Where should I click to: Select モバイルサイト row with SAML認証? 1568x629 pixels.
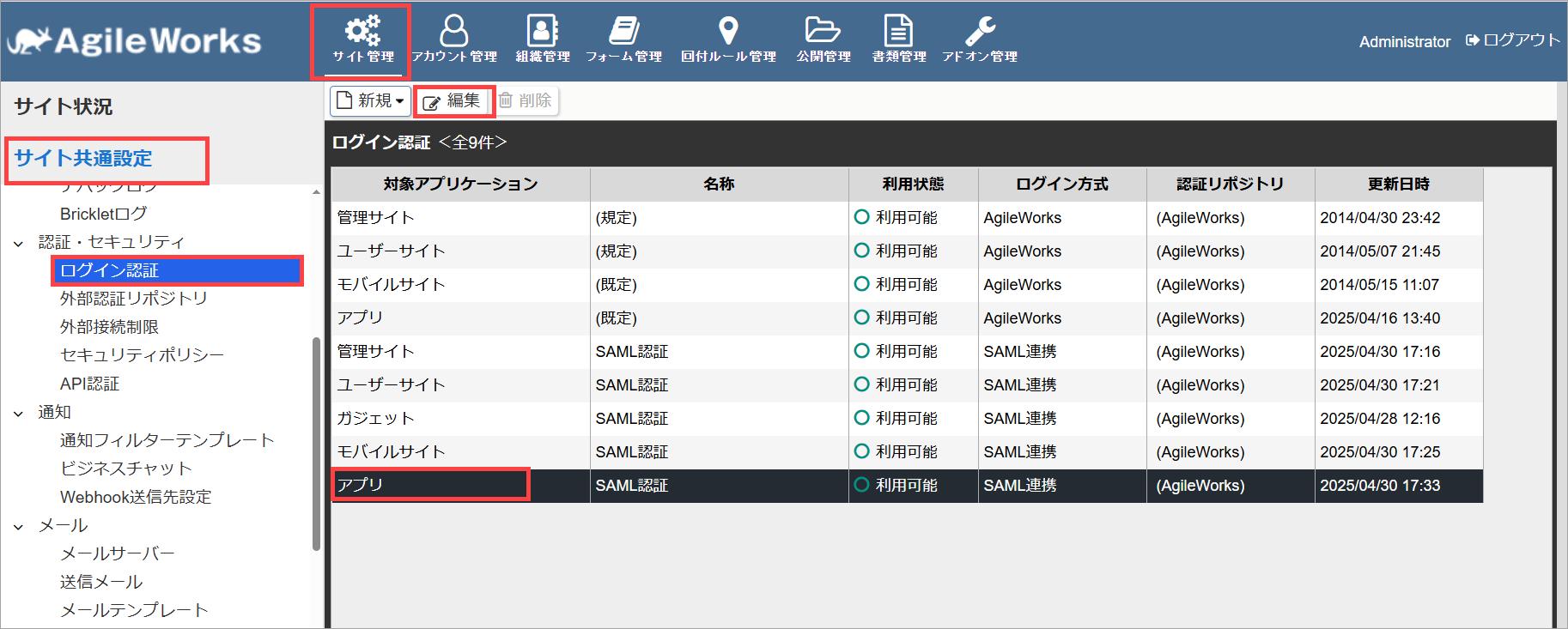[x=908, y=452]
